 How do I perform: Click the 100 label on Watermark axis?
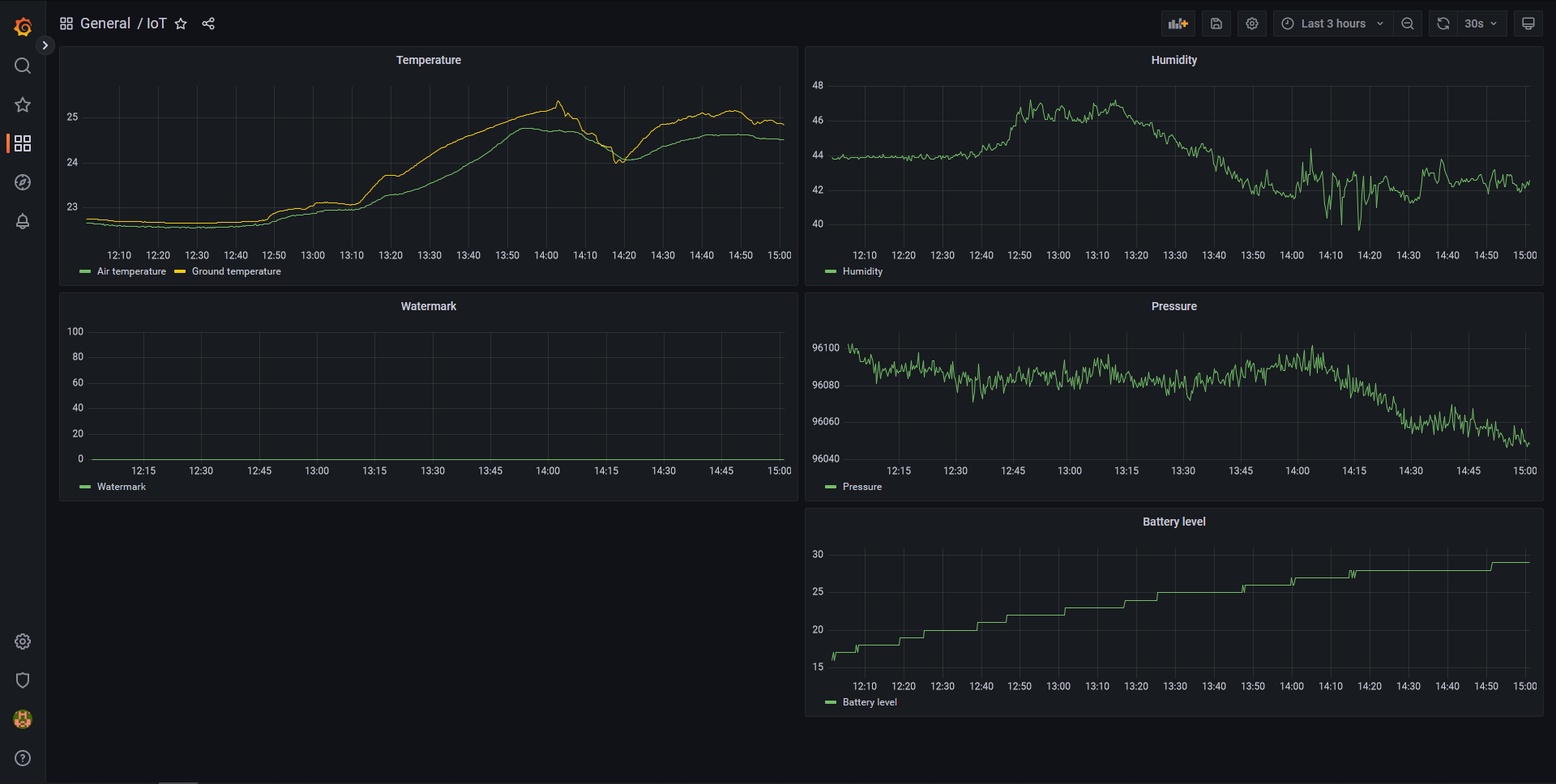(75, 331)
